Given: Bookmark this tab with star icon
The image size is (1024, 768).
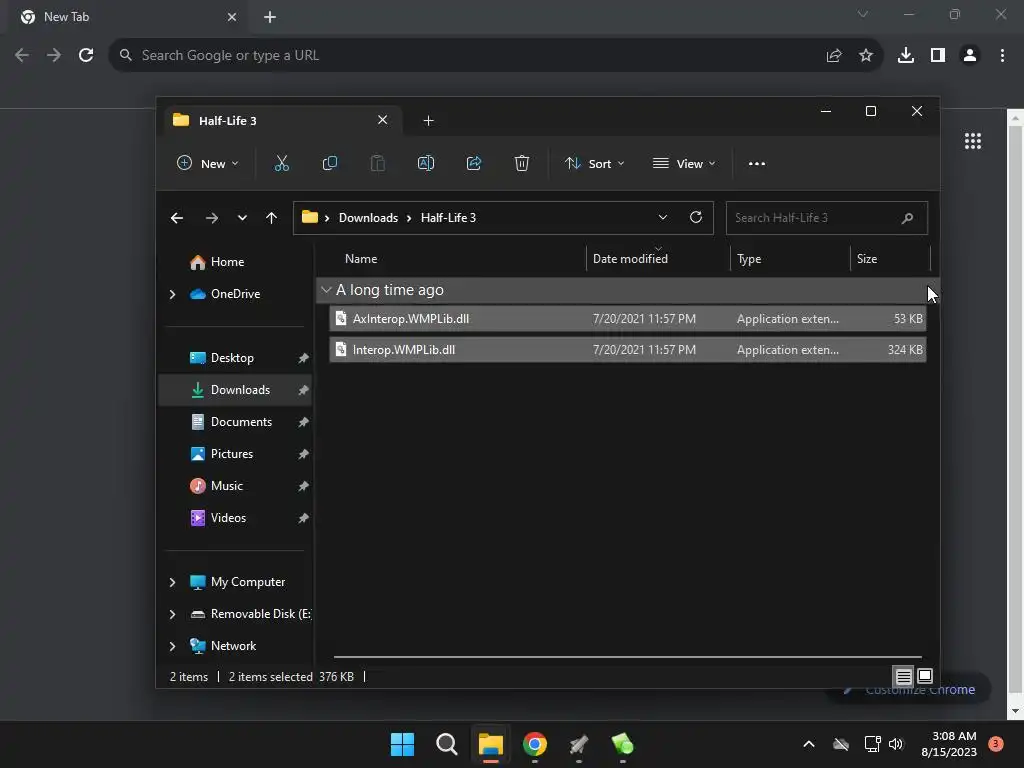Looking at the screenshot, I should [x=866, y=56].
